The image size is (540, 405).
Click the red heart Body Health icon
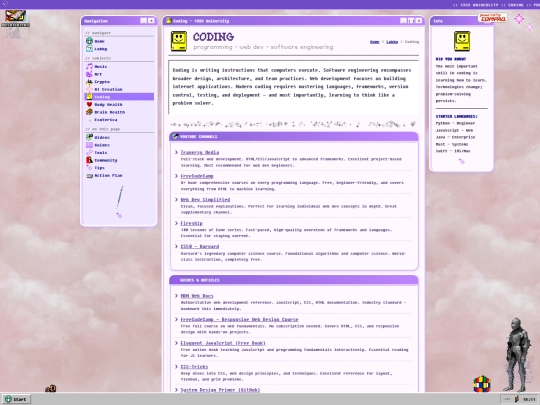(89, 104)
